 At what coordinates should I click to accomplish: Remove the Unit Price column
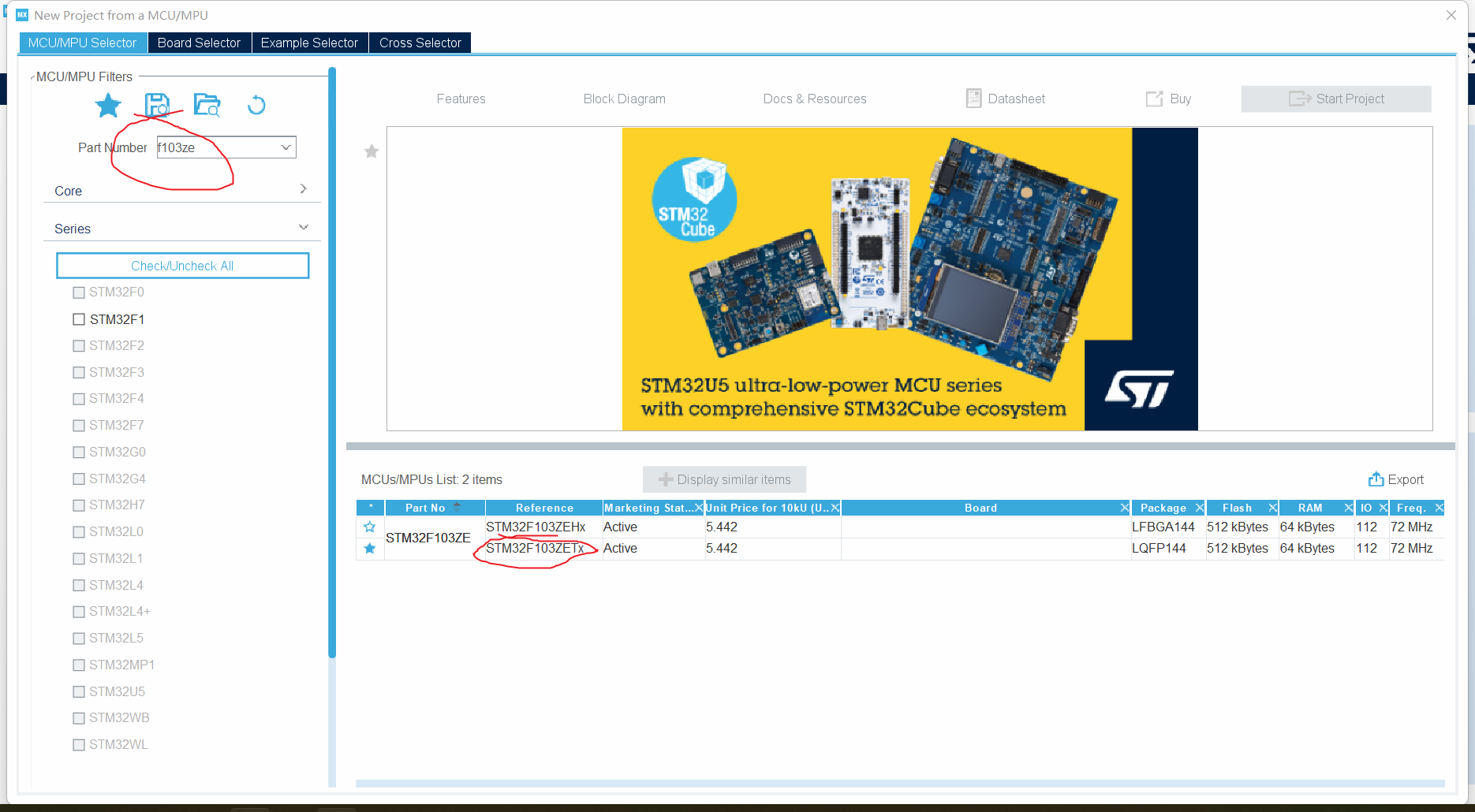[835, 508]
